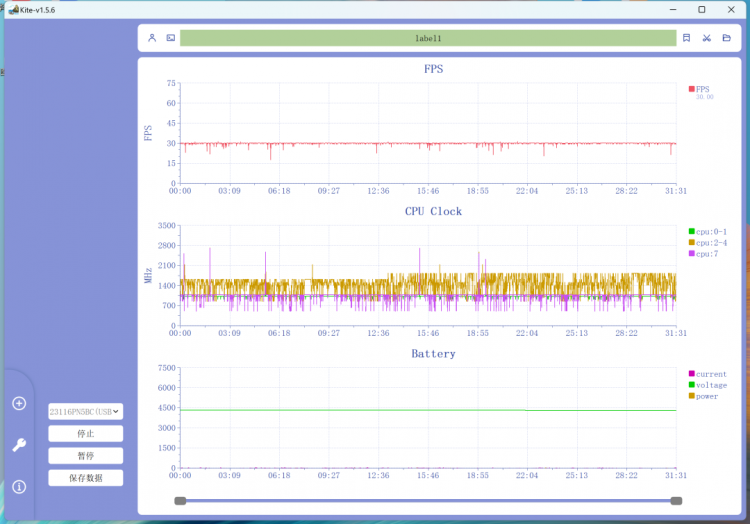Image resolution: width=750 pixels, height=524 pixels.
Task: Open the 23116PN5BC device dropdown
Action: pos(86,412)
